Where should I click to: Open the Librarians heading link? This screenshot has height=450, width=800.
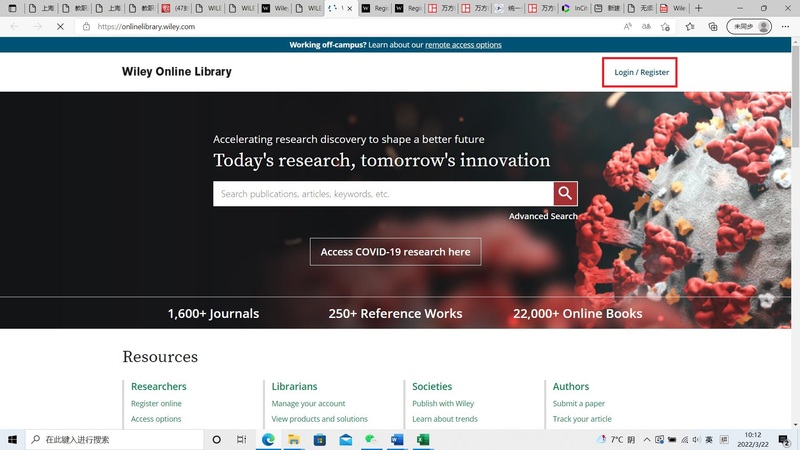[x=294, y=386]
